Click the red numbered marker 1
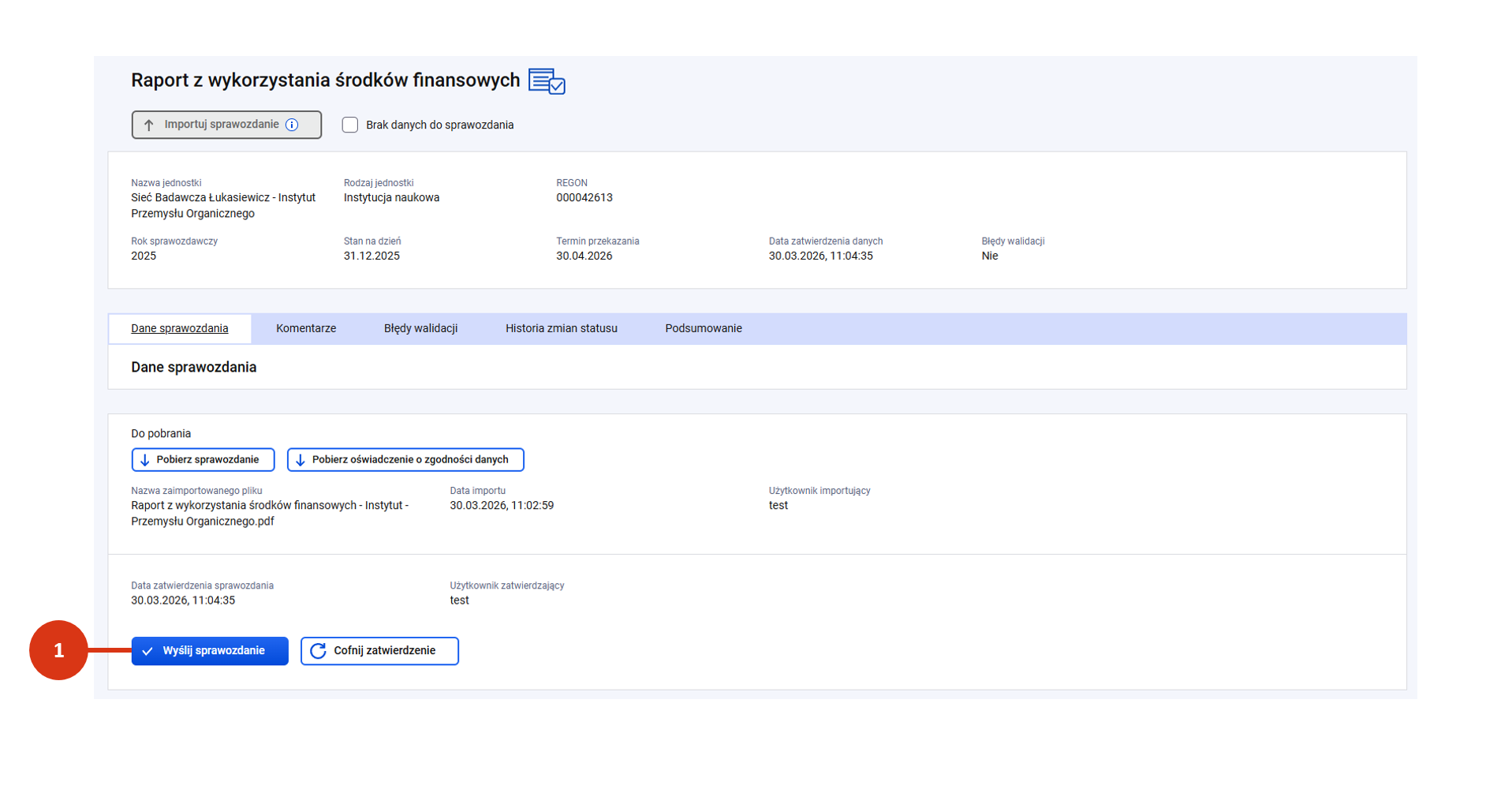 pos(58,650)
